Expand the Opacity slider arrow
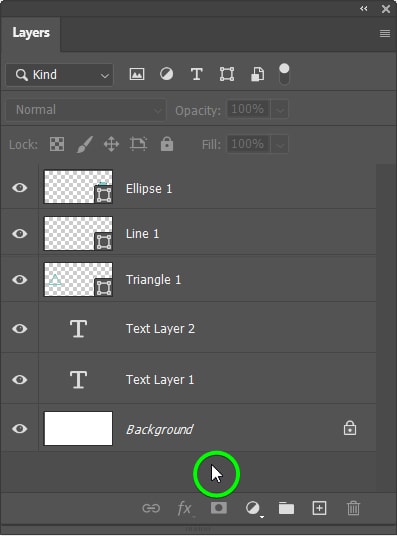 coord(280,110)
